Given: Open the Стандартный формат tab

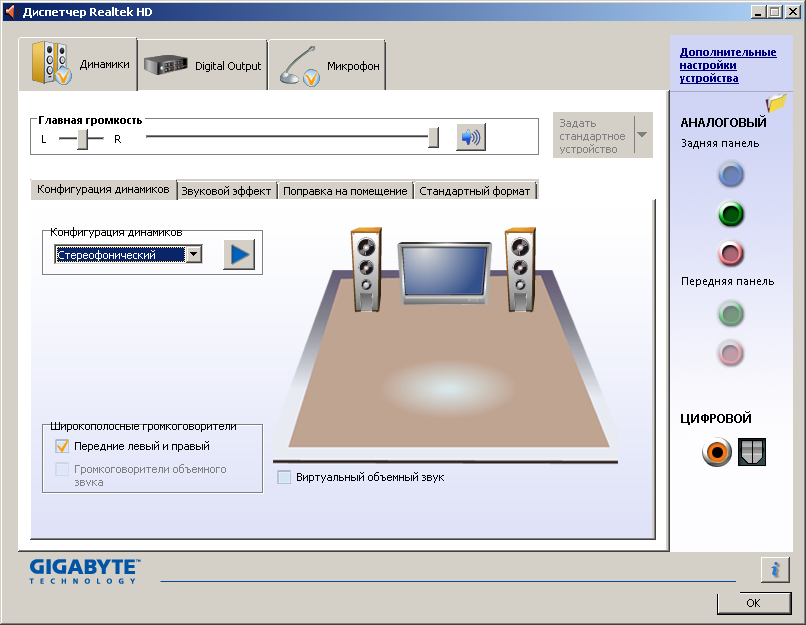Looking at the screenshot, I should pyautogui.click(x=474, y=191).
